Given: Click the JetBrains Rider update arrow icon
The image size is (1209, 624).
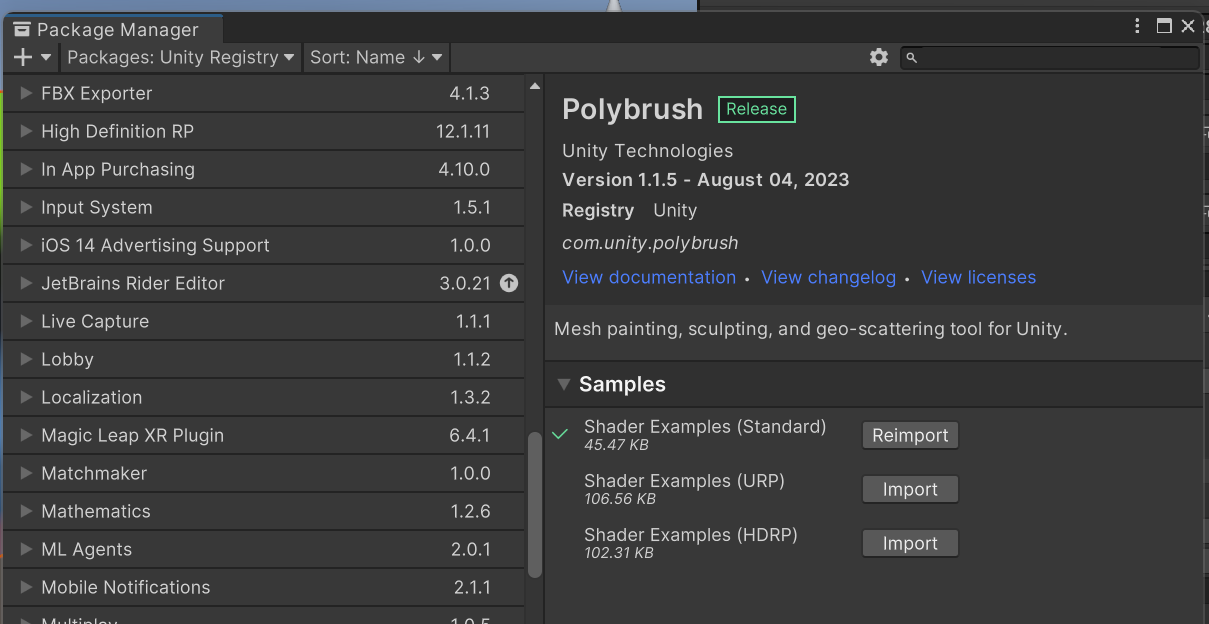Looking at the screenshot, I should [509, 283].
